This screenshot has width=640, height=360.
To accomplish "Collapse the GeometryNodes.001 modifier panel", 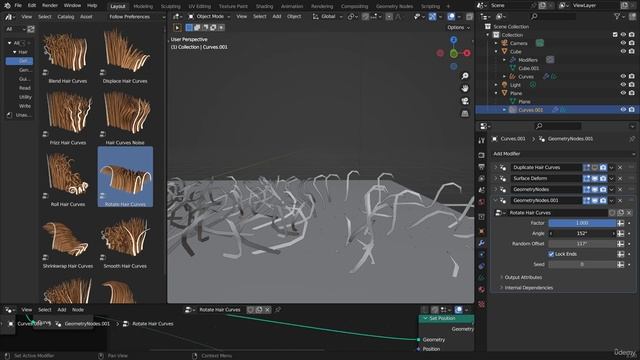I will coord(496,200).
